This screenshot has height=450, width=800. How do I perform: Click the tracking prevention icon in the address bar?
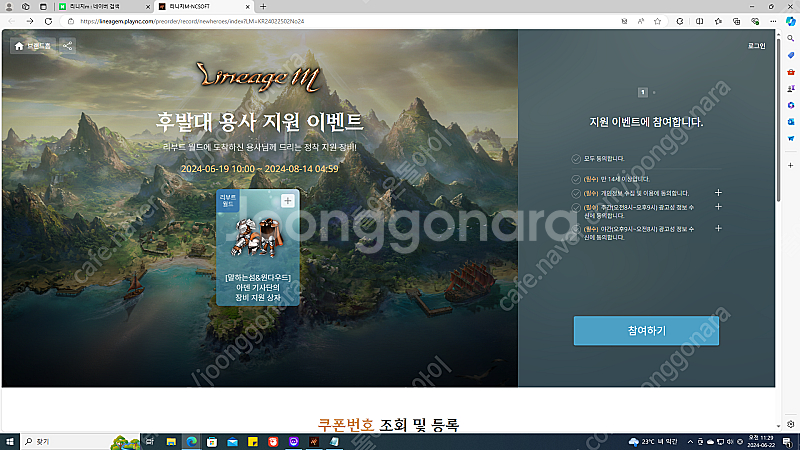(x=624, y=21)
